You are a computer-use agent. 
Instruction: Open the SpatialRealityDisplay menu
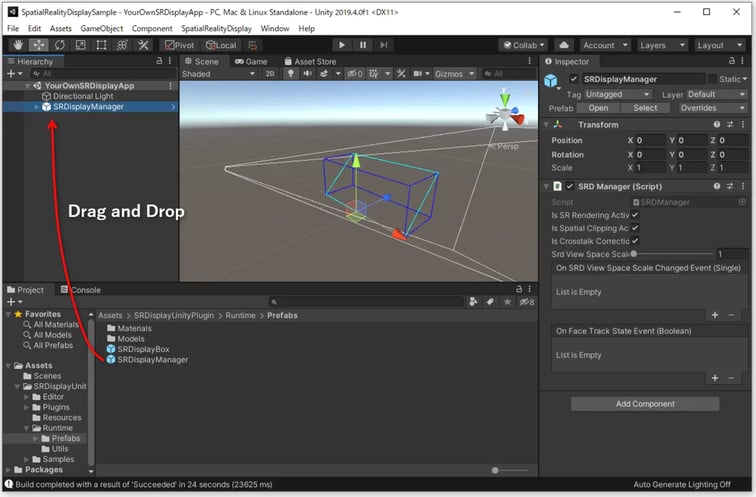pos(216,28)
